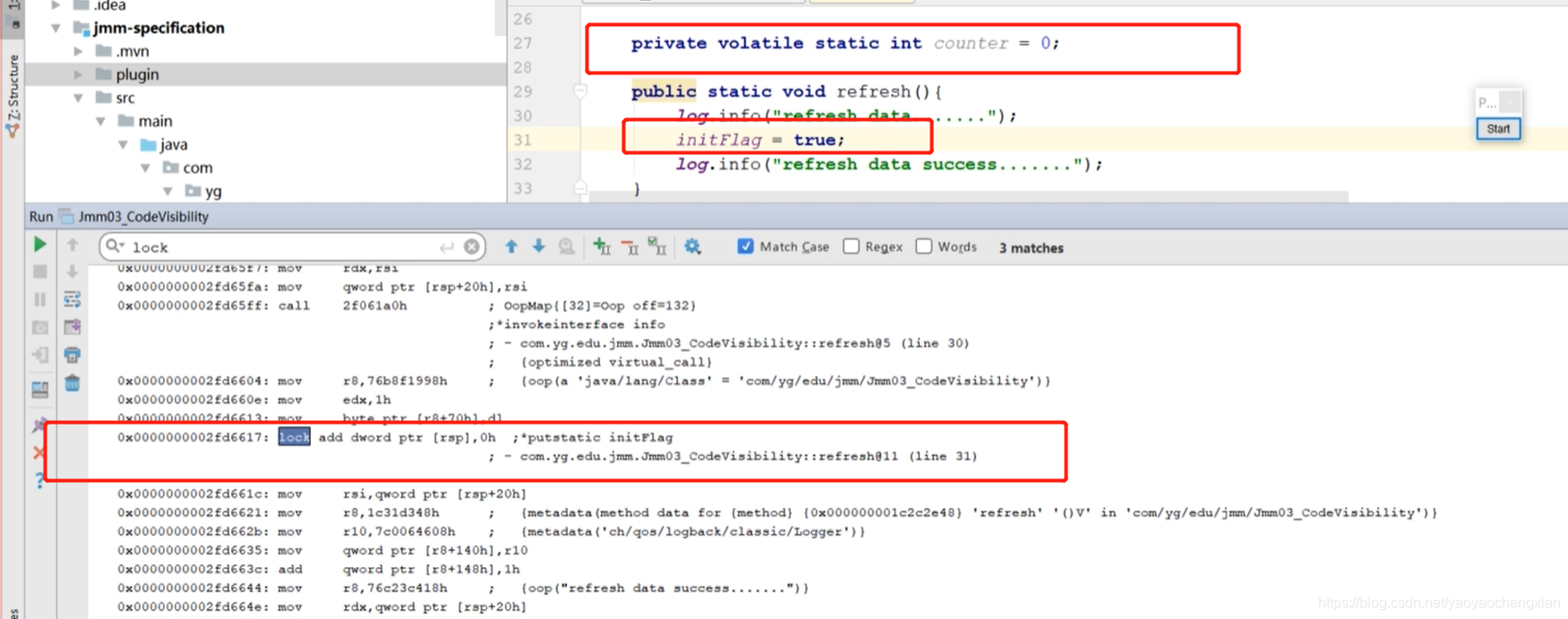Screen dimensions: 1568x619
Task: Select all occurrences icon in search bar
Action: [x=658, y=246]
